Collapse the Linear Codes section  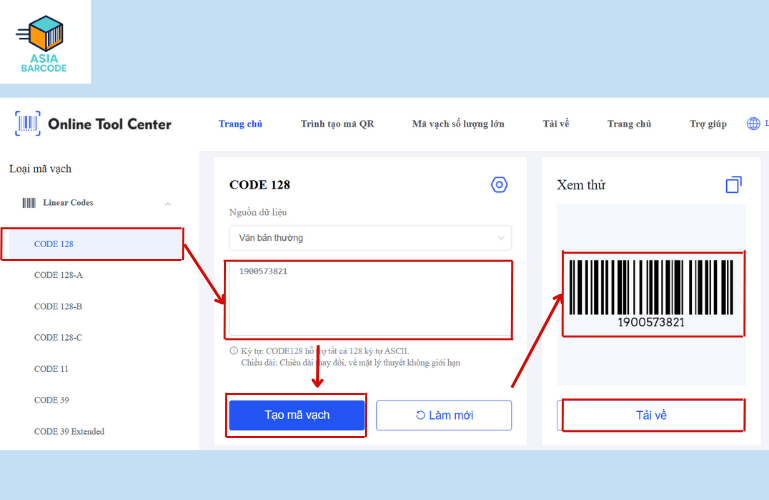168,203
